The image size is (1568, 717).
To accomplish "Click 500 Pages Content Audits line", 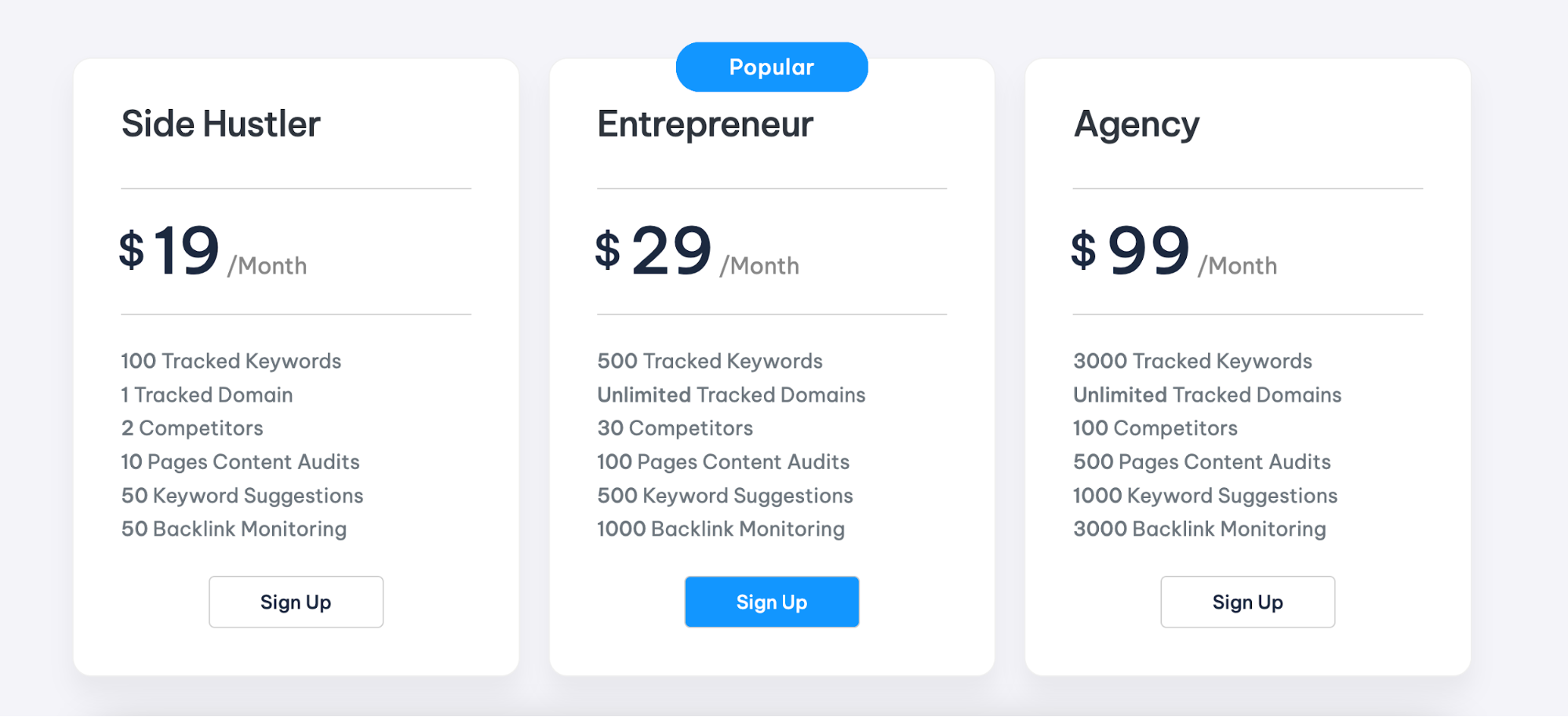I will pos(1202,462).
